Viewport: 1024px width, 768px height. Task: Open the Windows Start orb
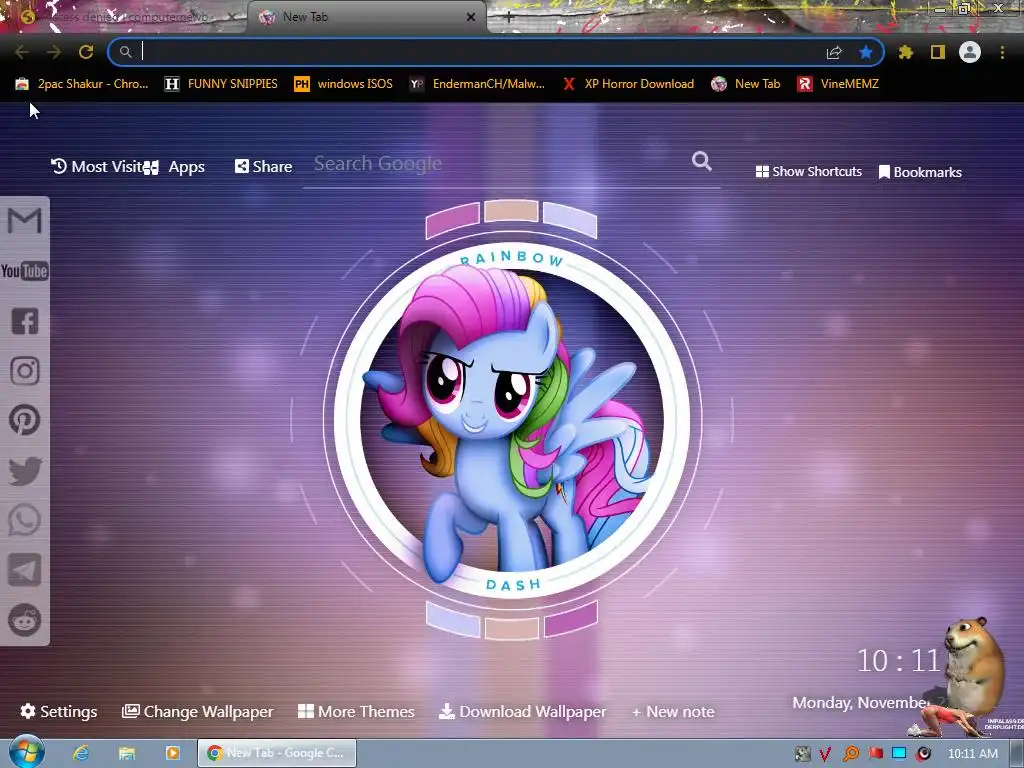26,752
